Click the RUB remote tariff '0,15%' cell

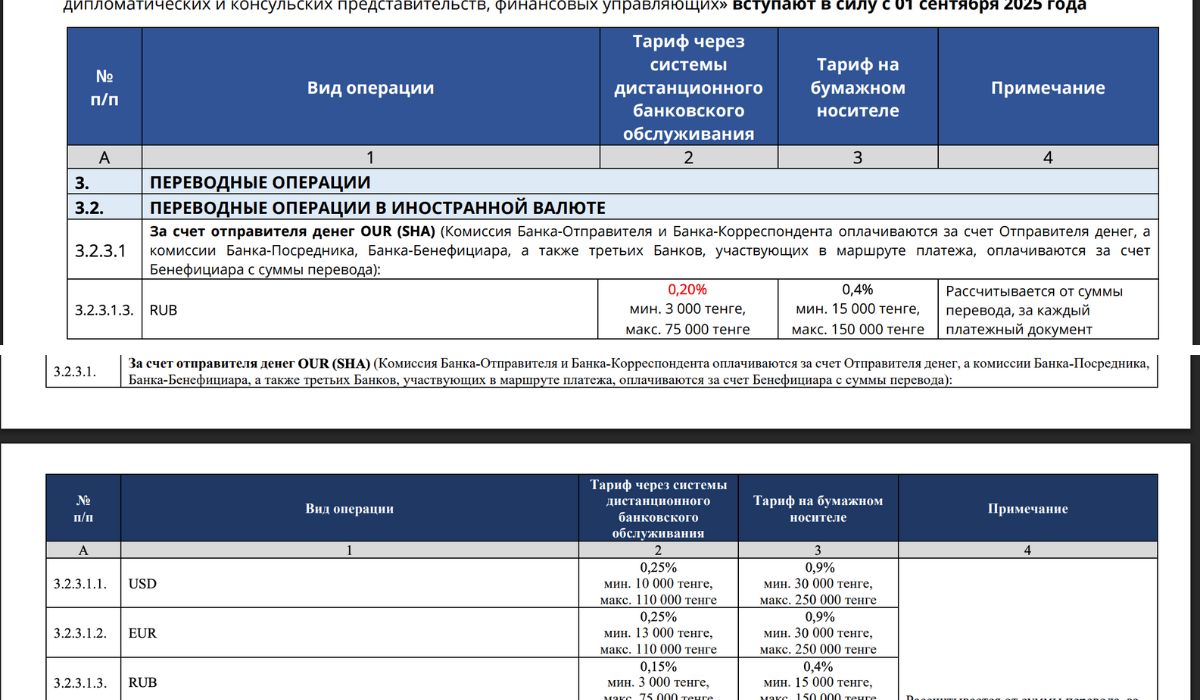[658, 680]
